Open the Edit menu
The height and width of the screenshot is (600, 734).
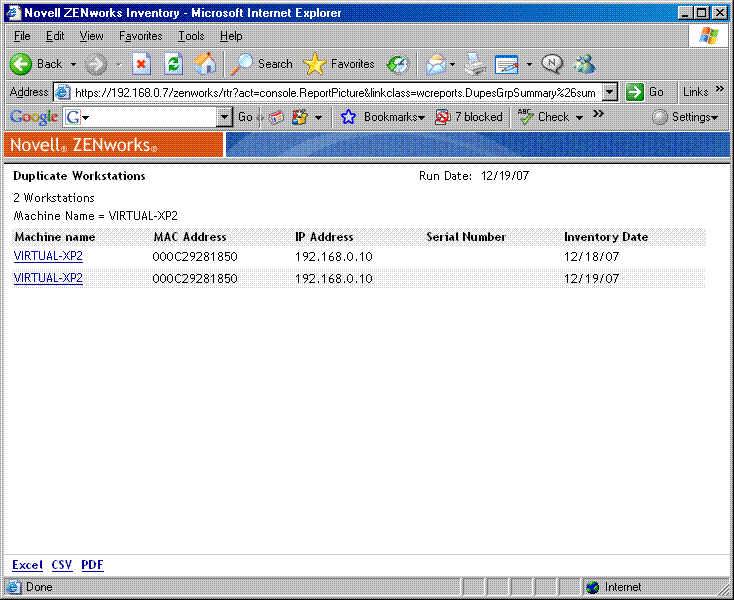55,36
